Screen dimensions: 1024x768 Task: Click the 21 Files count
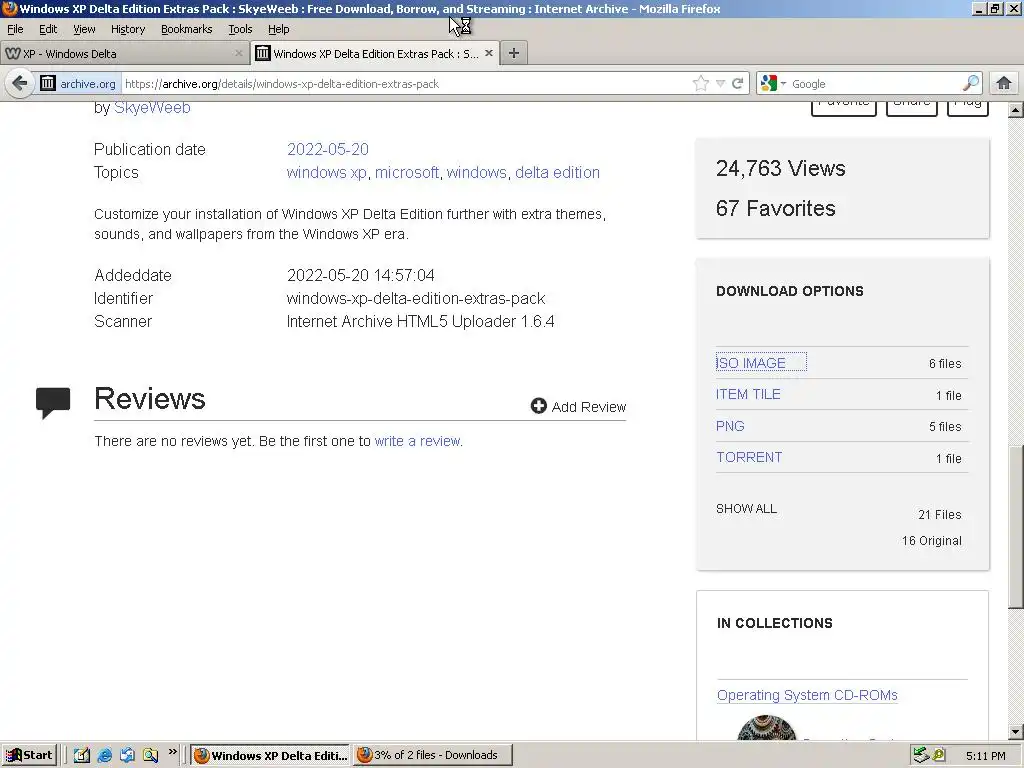coord(940,515)
